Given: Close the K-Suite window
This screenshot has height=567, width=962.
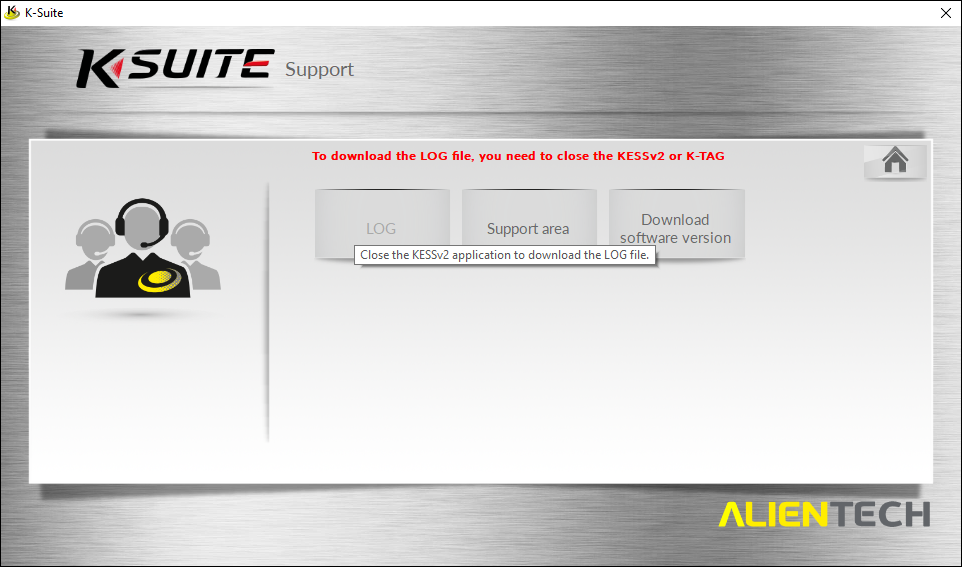Looking at the screenshot, I should 945,13.
